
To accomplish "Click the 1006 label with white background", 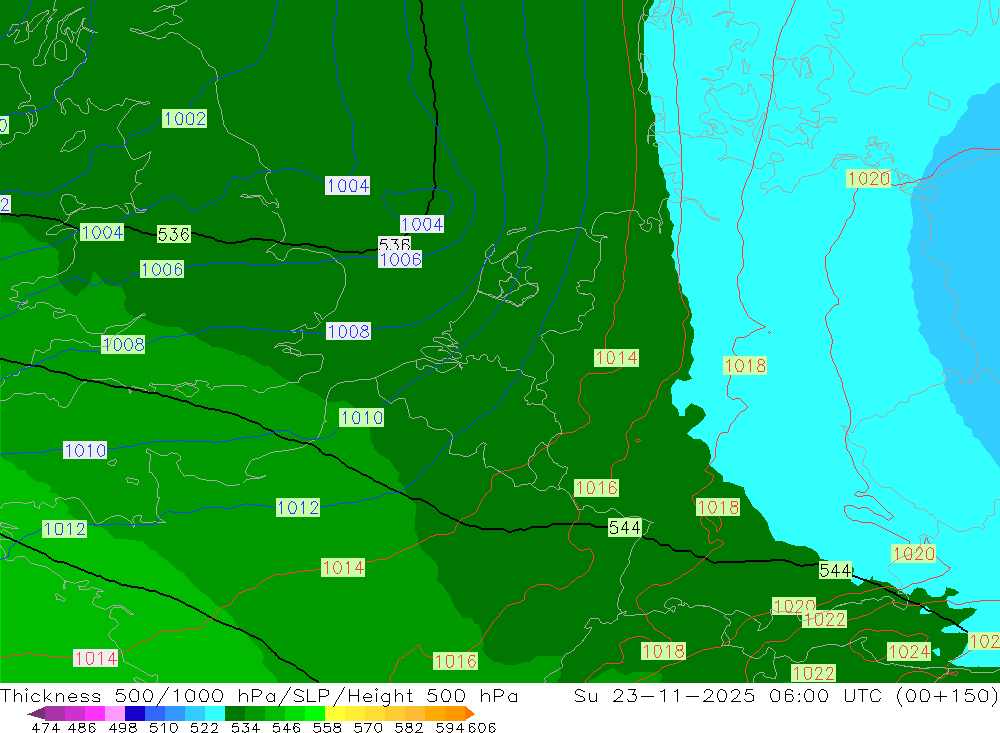I will pos(400,259).
